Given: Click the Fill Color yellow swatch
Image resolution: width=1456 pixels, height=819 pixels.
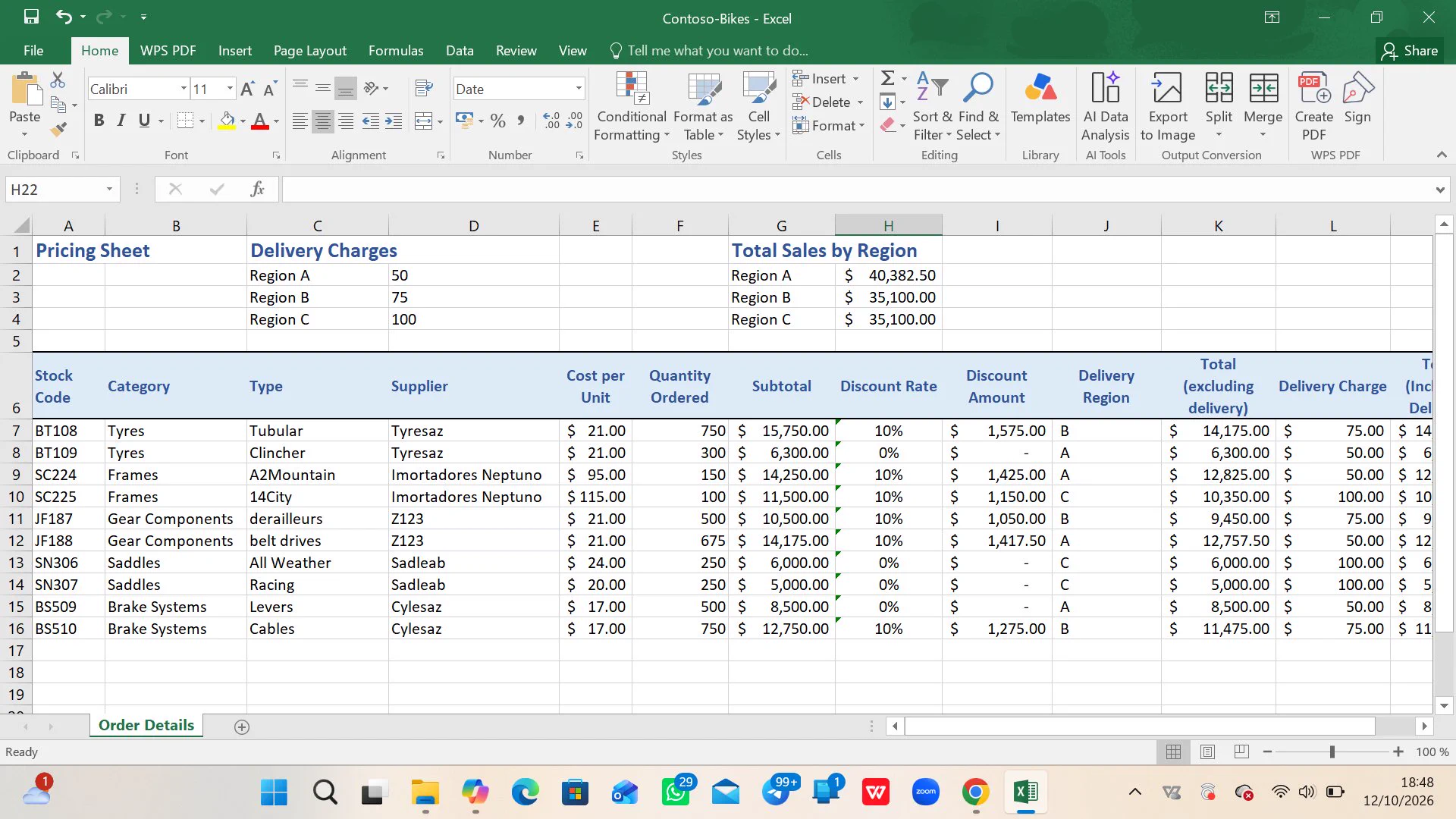Looking at the screenshot, I should (227, 121).
